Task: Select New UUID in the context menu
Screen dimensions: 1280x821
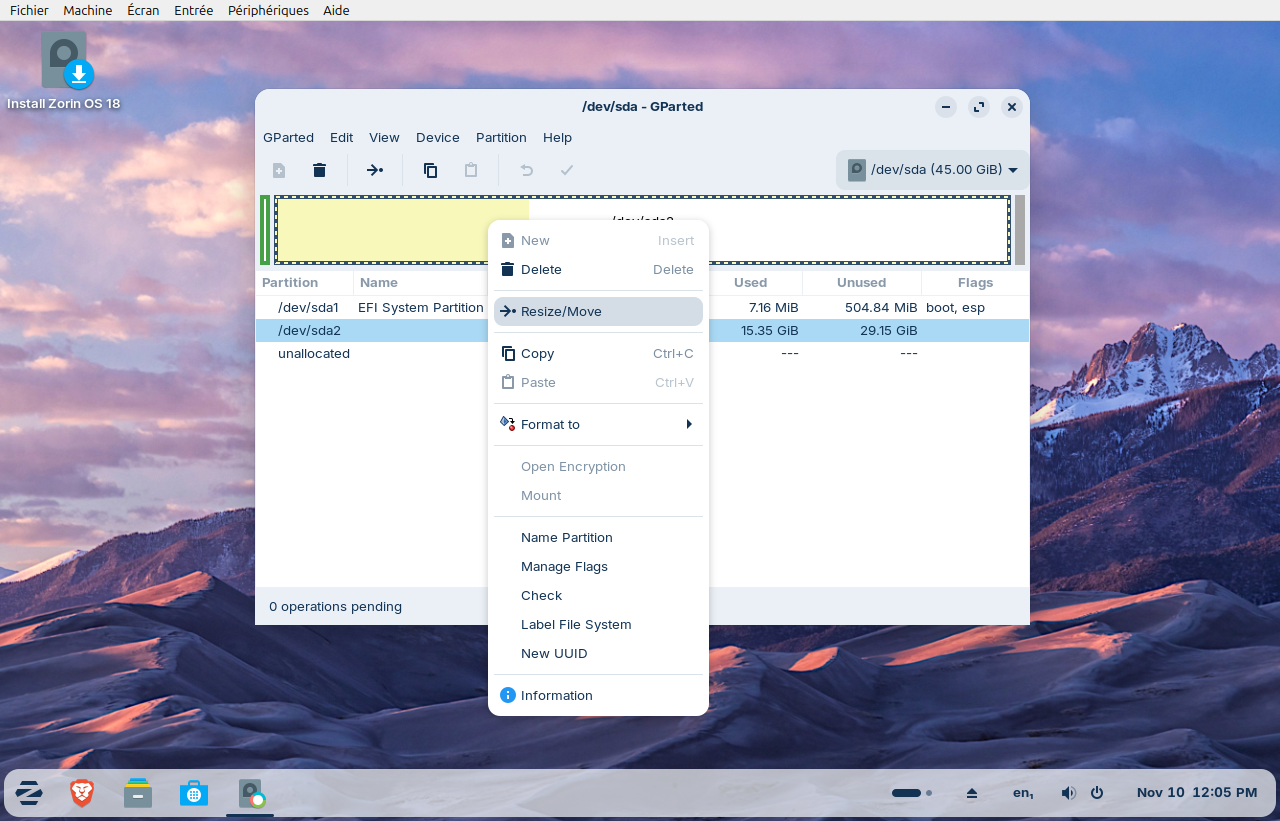Action: click(x=598, y=653)
